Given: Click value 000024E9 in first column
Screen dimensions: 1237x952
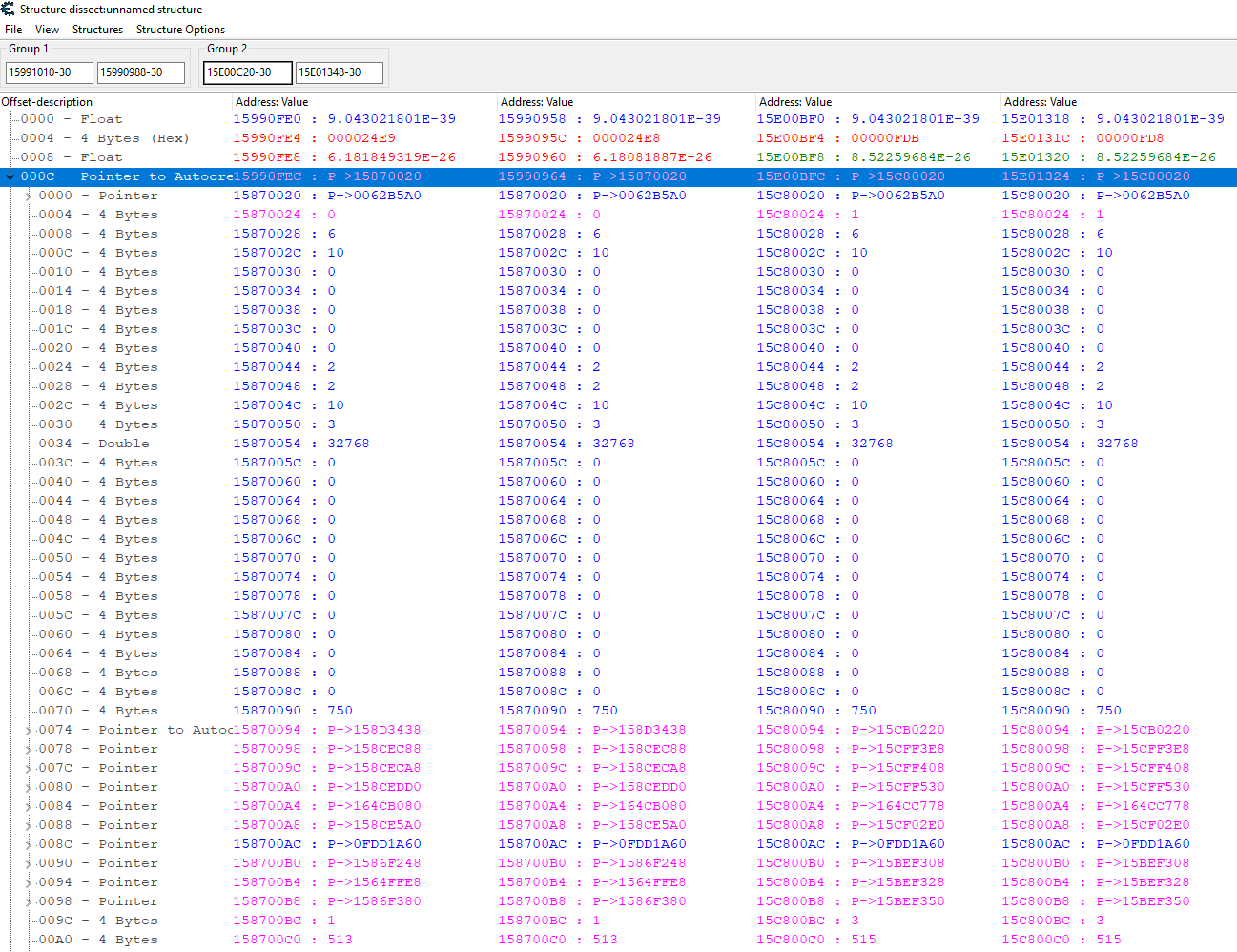Looking at the screenshot, I should (x=361, y=138).
